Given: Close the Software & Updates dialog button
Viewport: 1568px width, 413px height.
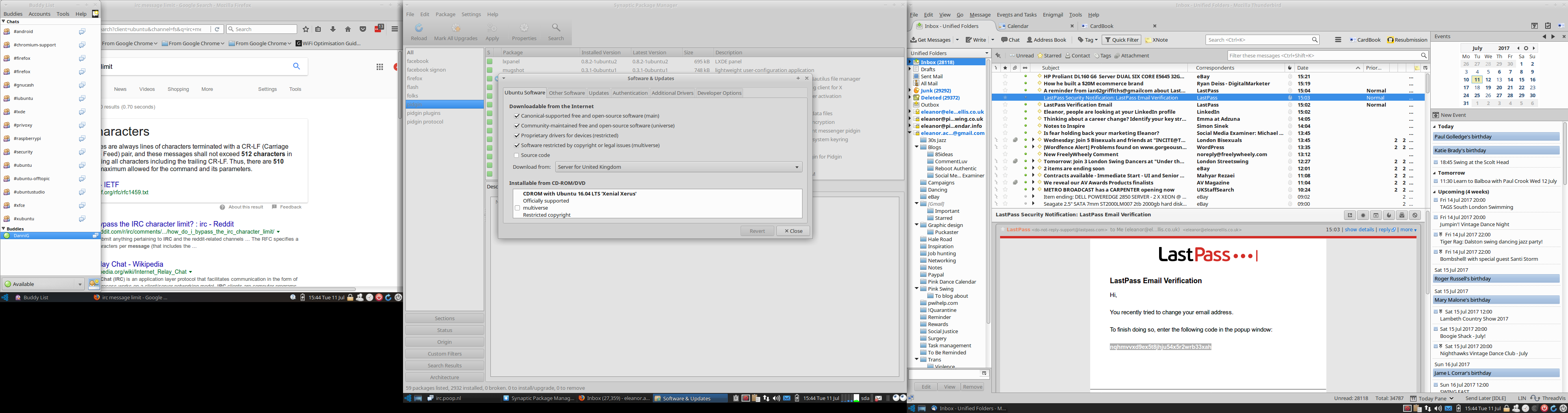Looking at the screenshot, I should 793,231.
